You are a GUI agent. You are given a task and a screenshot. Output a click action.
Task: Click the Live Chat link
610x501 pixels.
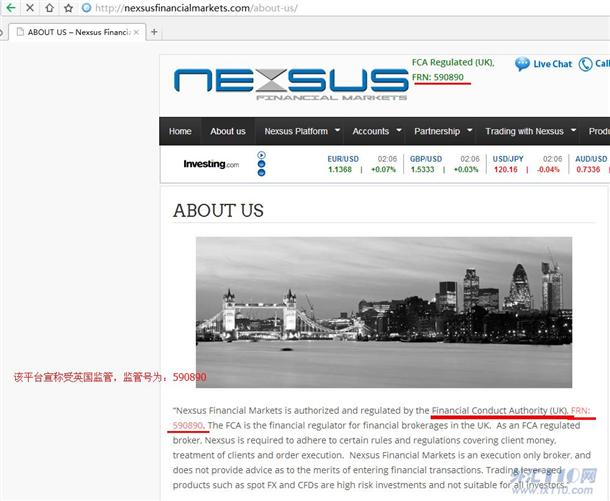pyautogui.click(x=552, y=64)
